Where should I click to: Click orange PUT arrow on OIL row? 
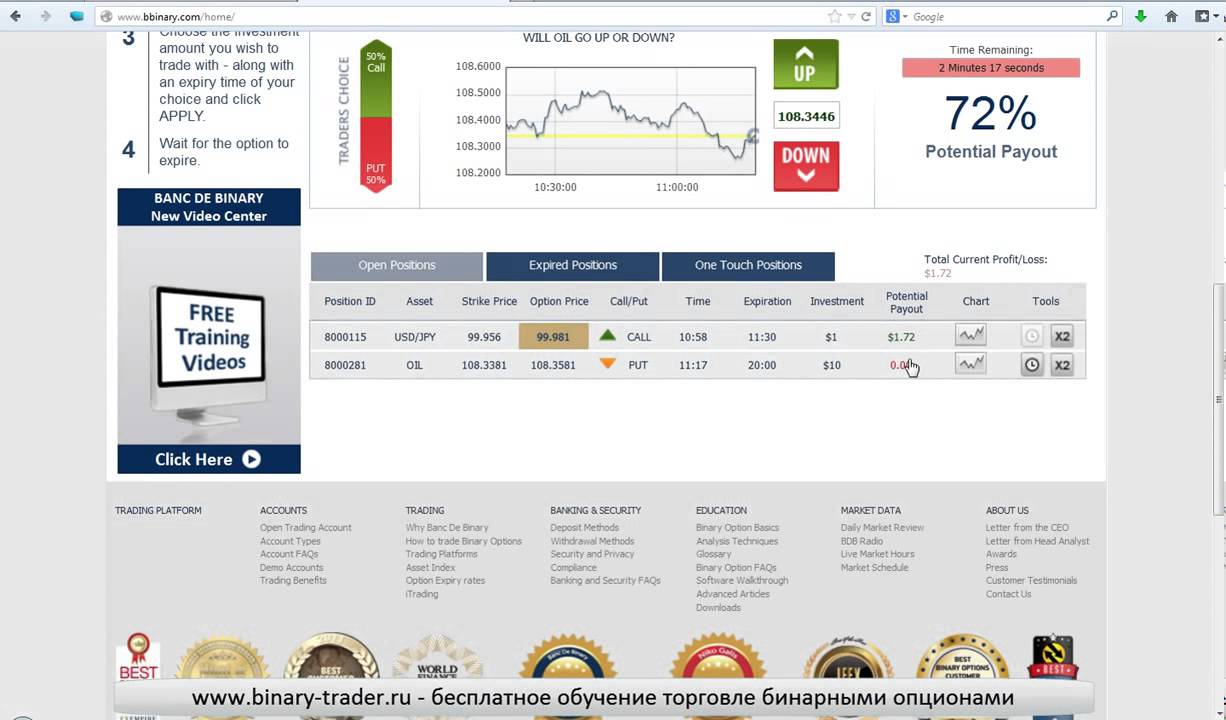pos(607,364)
